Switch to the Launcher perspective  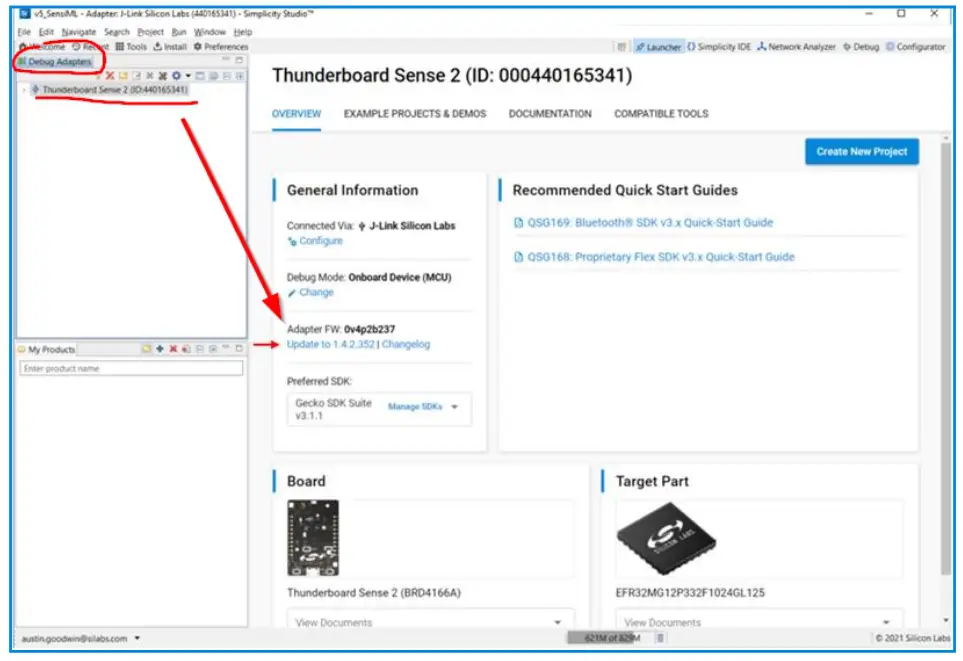pyautogui.click(x=658, y=47)
